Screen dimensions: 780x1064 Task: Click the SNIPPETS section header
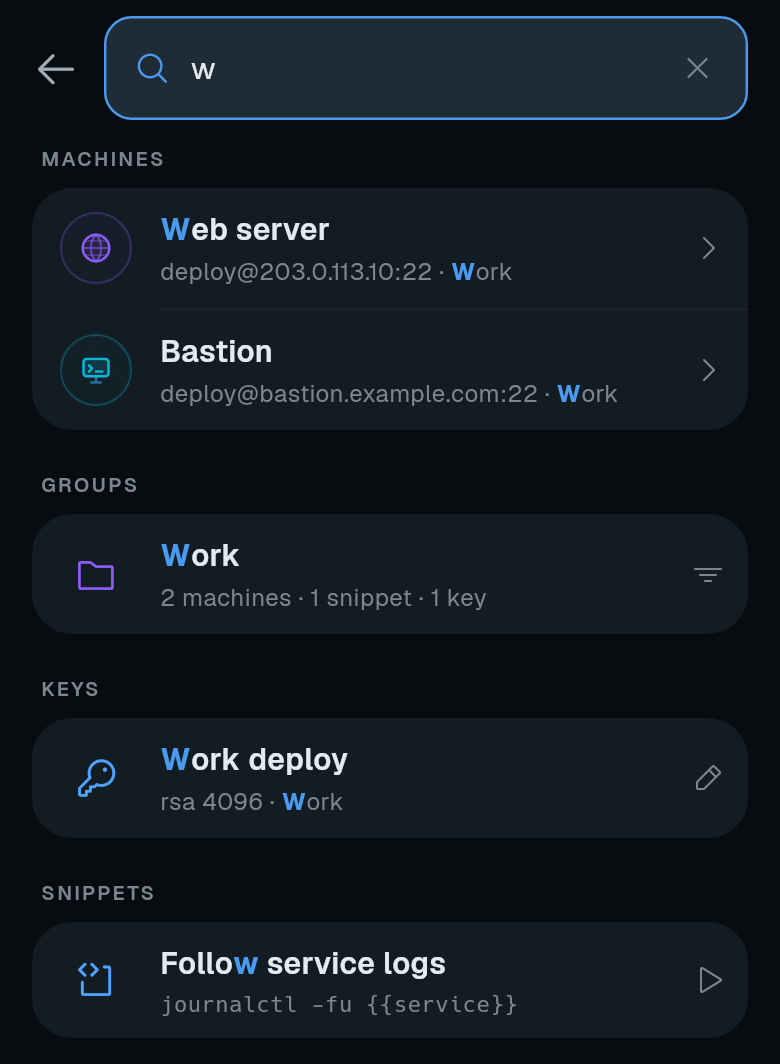pos(98,893)
